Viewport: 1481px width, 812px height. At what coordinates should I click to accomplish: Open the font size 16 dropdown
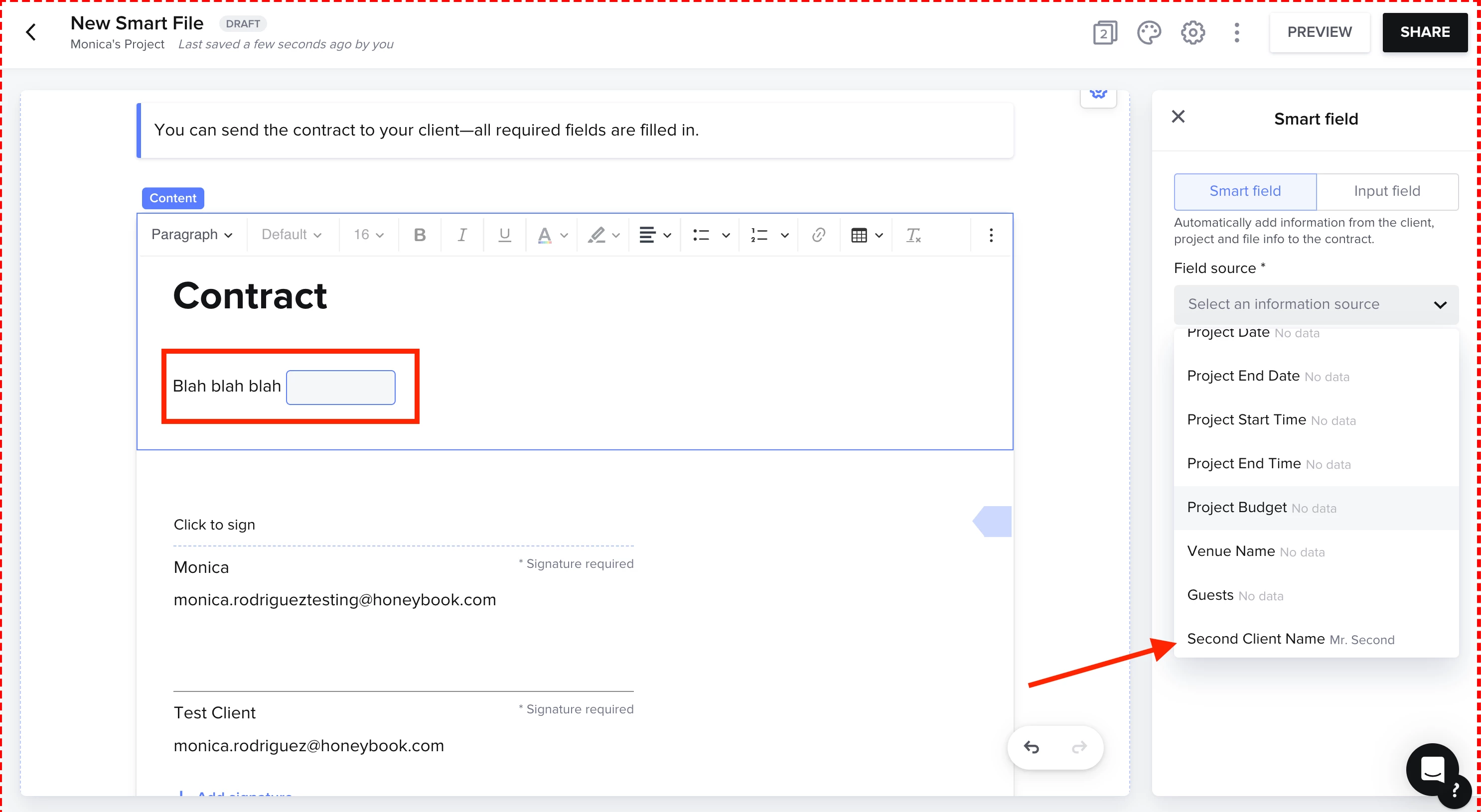[369, 235]
